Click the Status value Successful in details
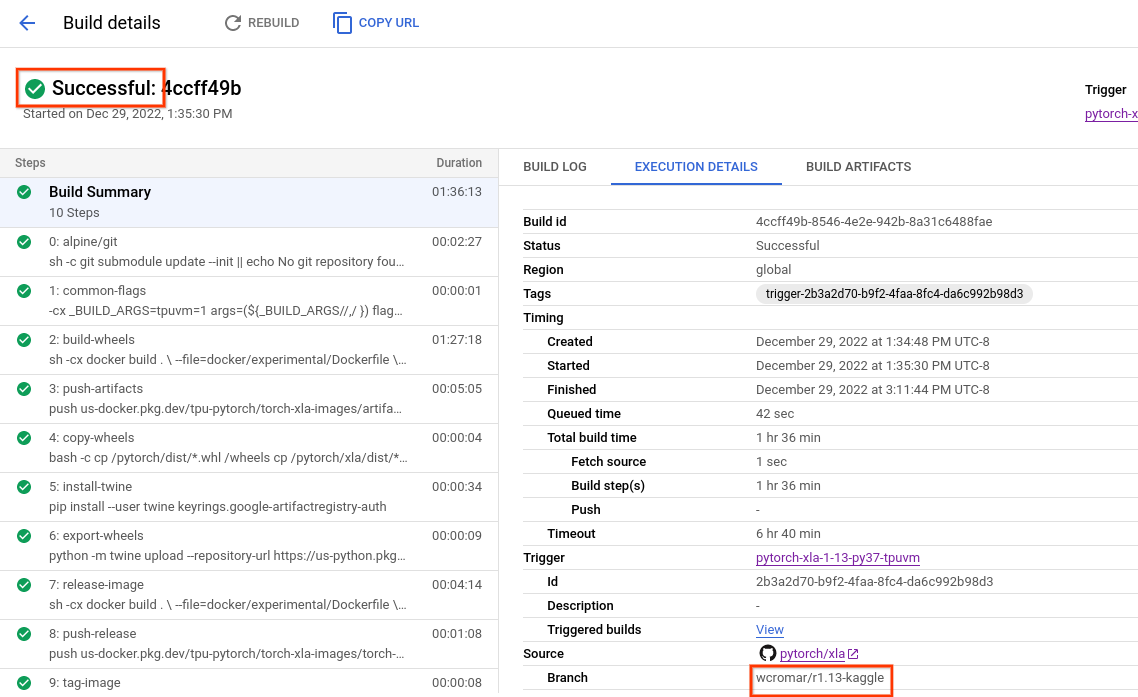This screenshot has height=697, width=1138. pyautogui.click(x=787, y=246)
